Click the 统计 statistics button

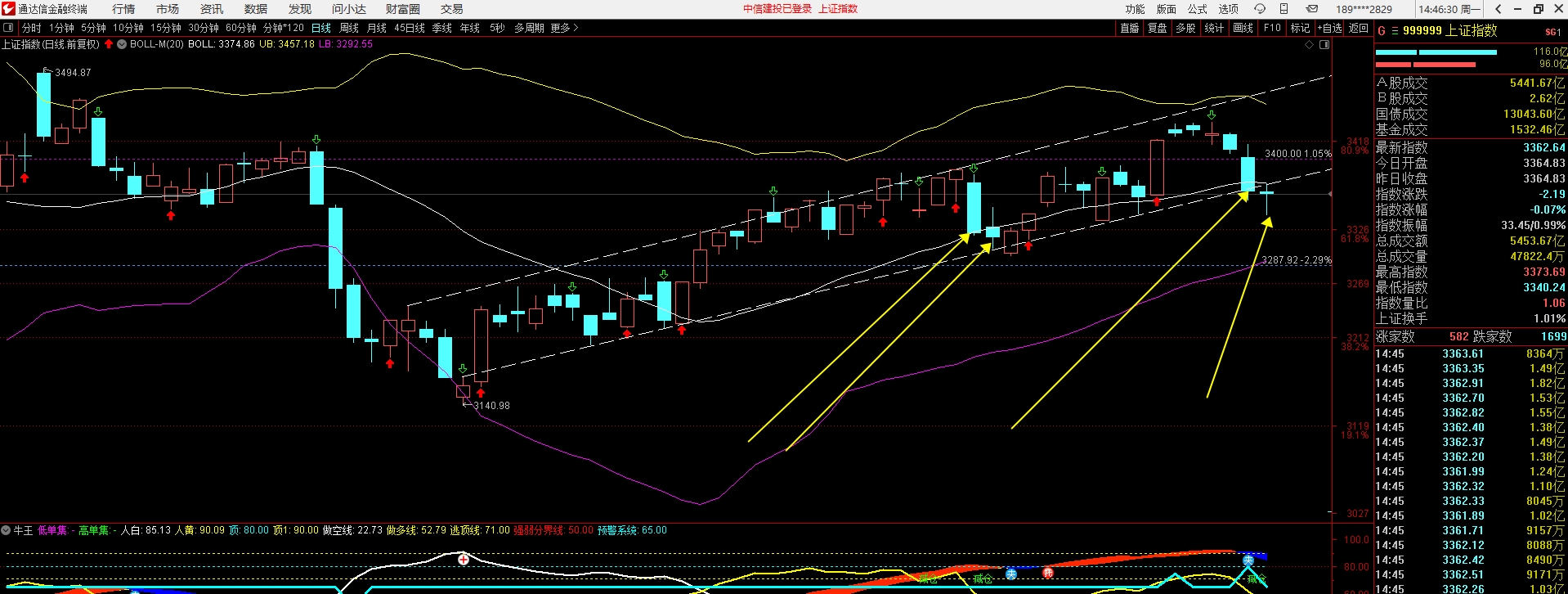[1215, 28]
